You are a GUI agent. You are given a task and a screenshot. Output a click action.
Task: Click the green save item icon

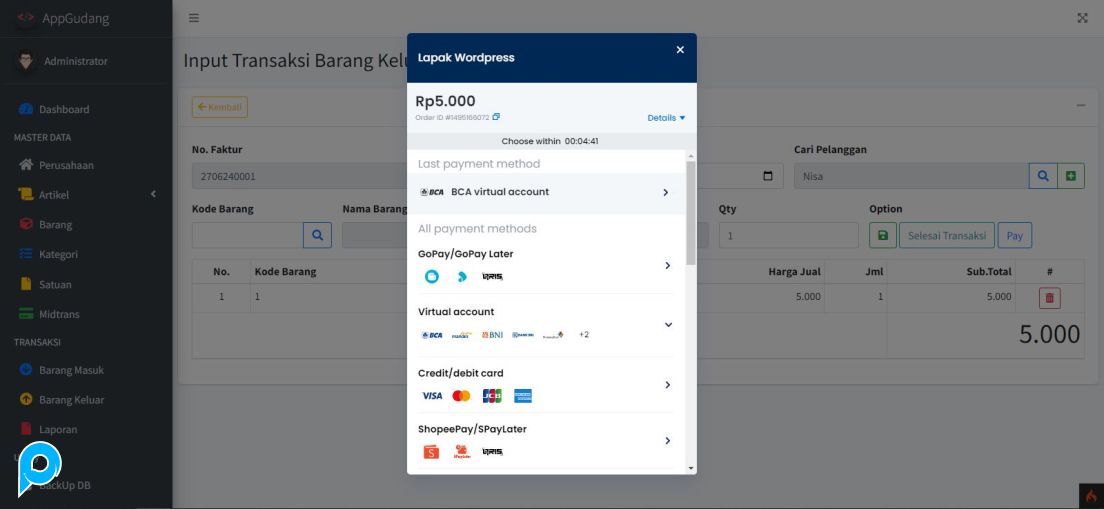point(882,236)
